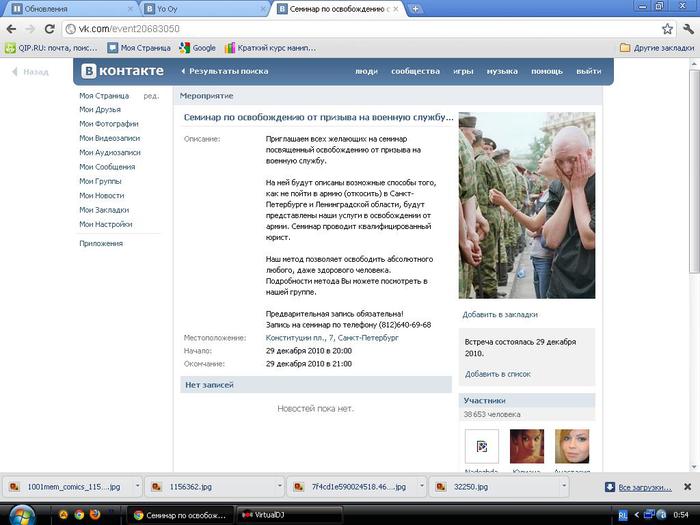This screenshot has height=525, width=700.
Task: Click the event location Конституции пл., 7 link
Action: click(x=332, y=338)
